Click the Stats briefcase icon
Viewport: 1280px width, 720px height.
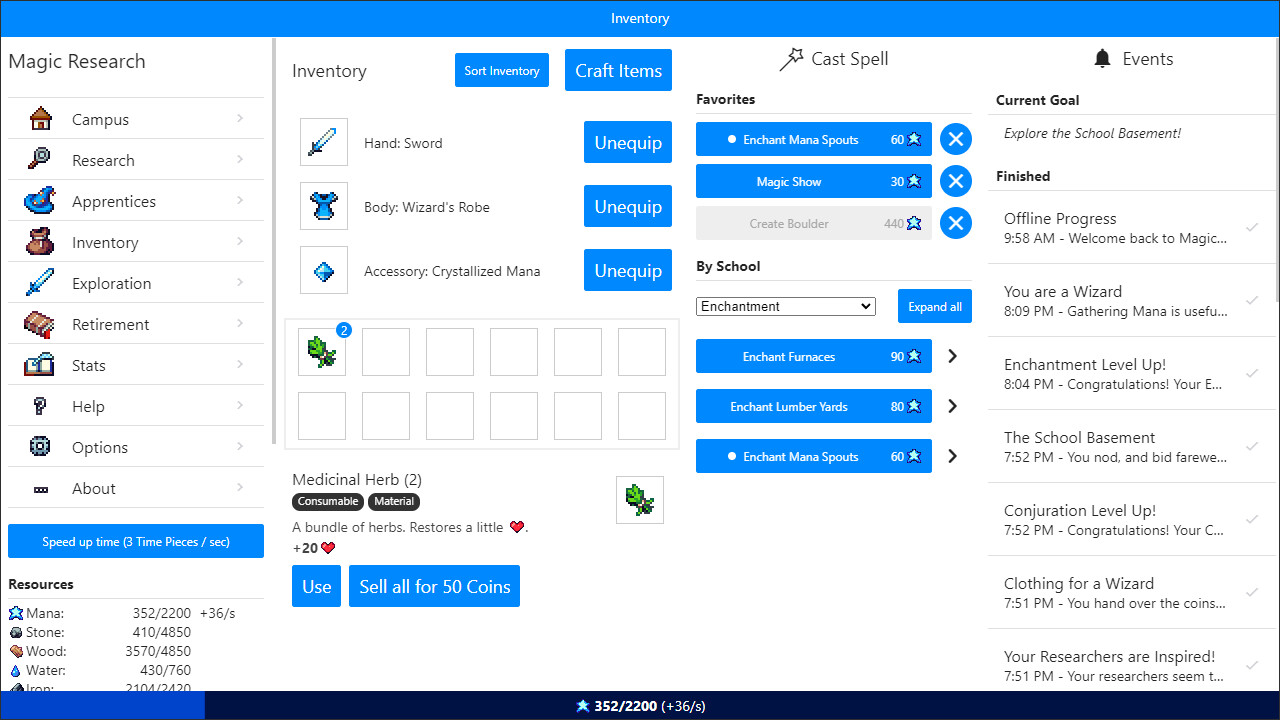pyautogui.click(x=39, y=363)
